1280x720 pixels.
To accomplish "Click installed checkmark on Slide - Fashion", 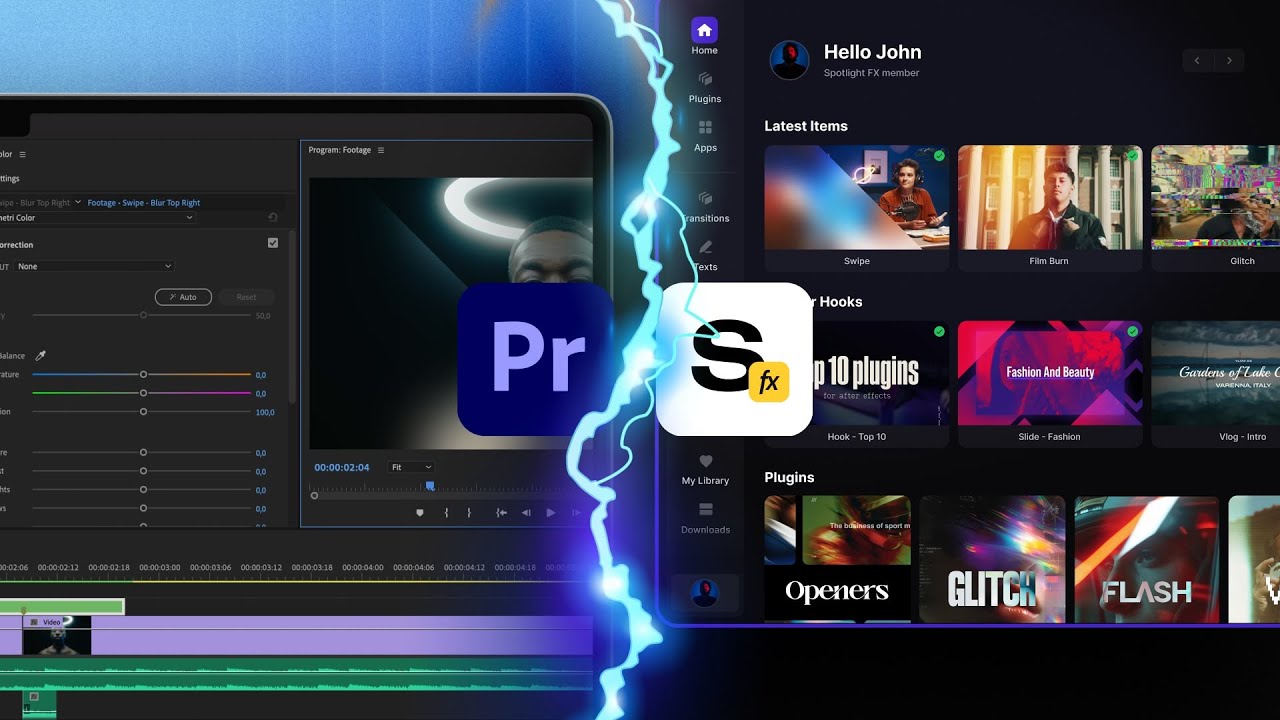I will (x=1132, y=331).
